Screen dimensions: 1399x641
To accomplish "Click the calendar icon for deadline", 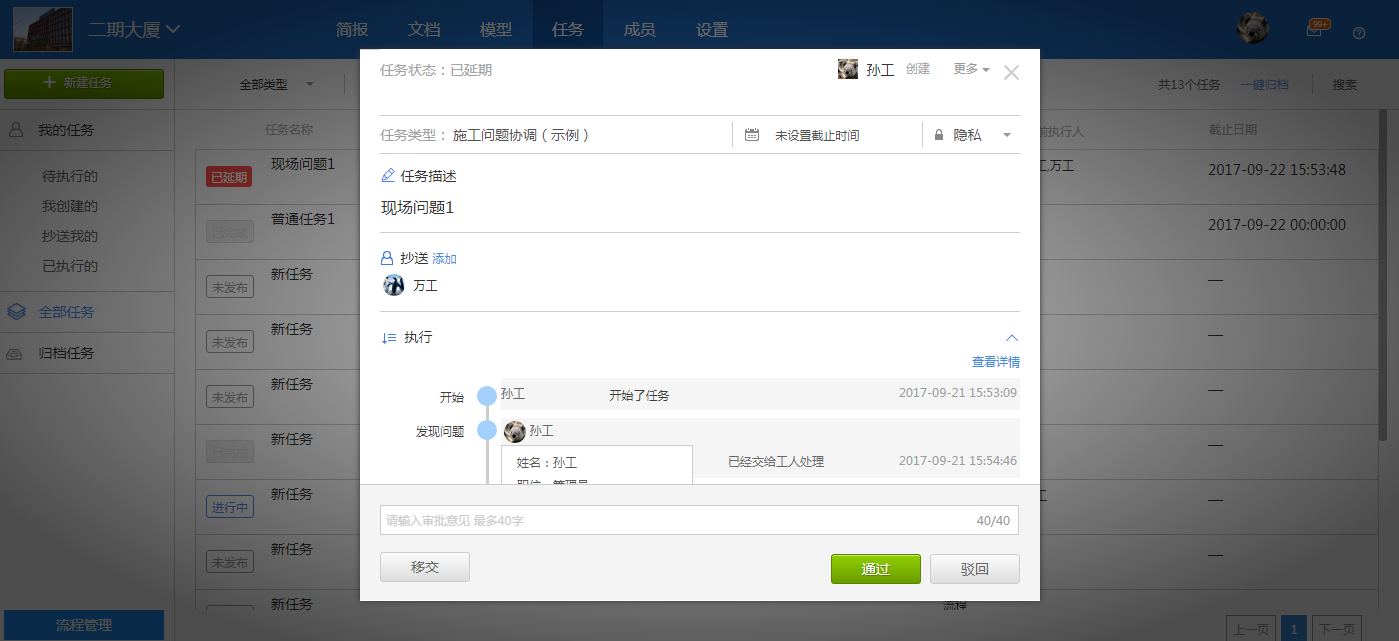I will pyautogui.click(x=752, y=135).
